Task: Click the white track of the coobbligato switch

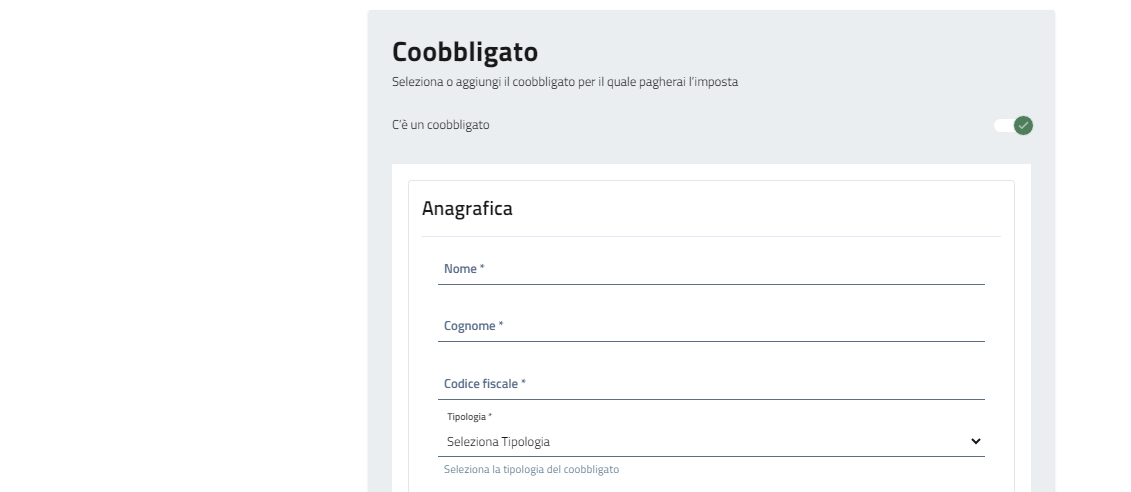Action: tap(1002, 125)
